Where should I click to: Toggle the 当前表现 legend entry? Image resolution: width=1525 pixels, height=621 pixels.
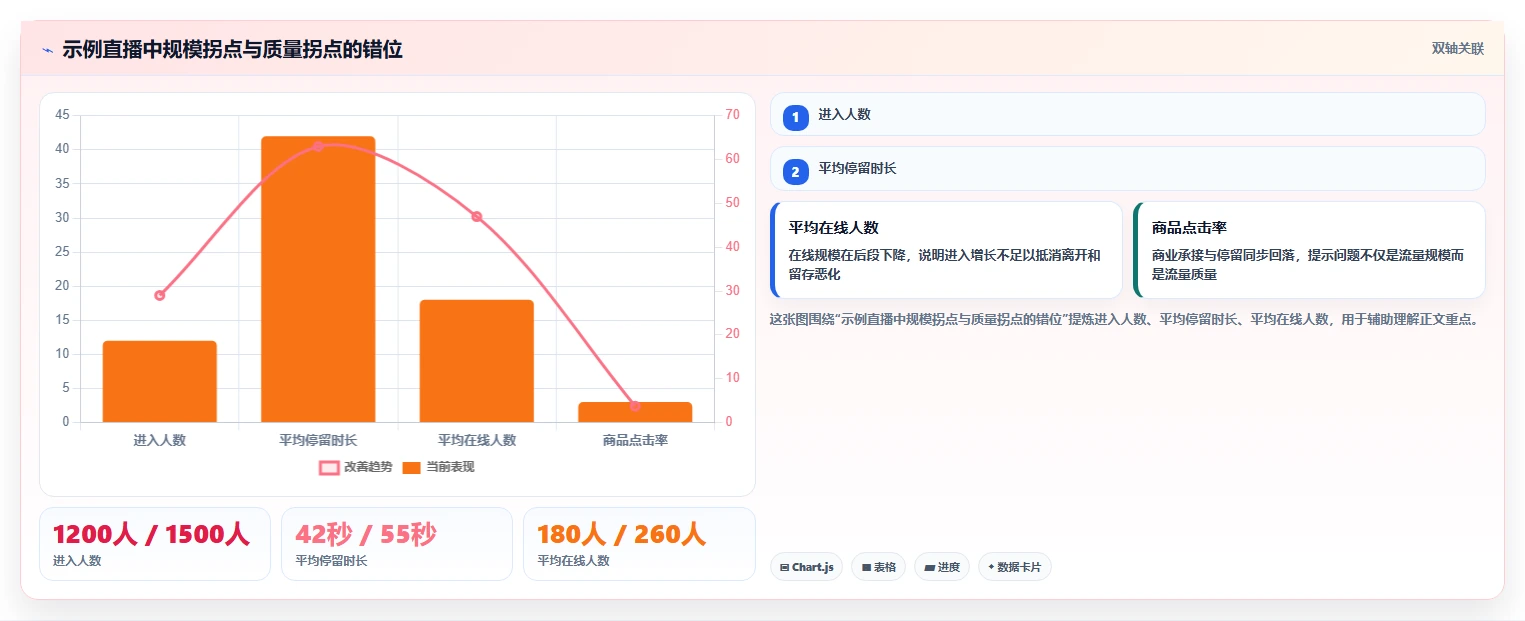(x=438, y=467)
